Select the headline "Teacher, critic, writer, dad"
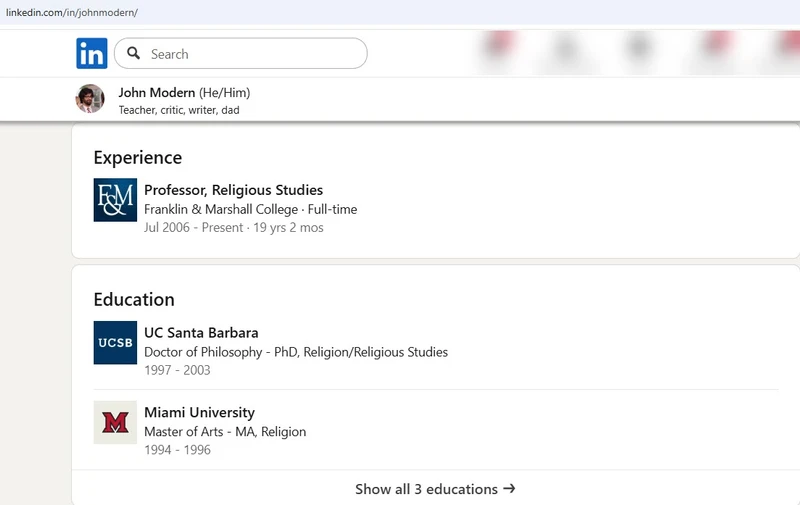This screenshot has height=505, width=800. 179,110
